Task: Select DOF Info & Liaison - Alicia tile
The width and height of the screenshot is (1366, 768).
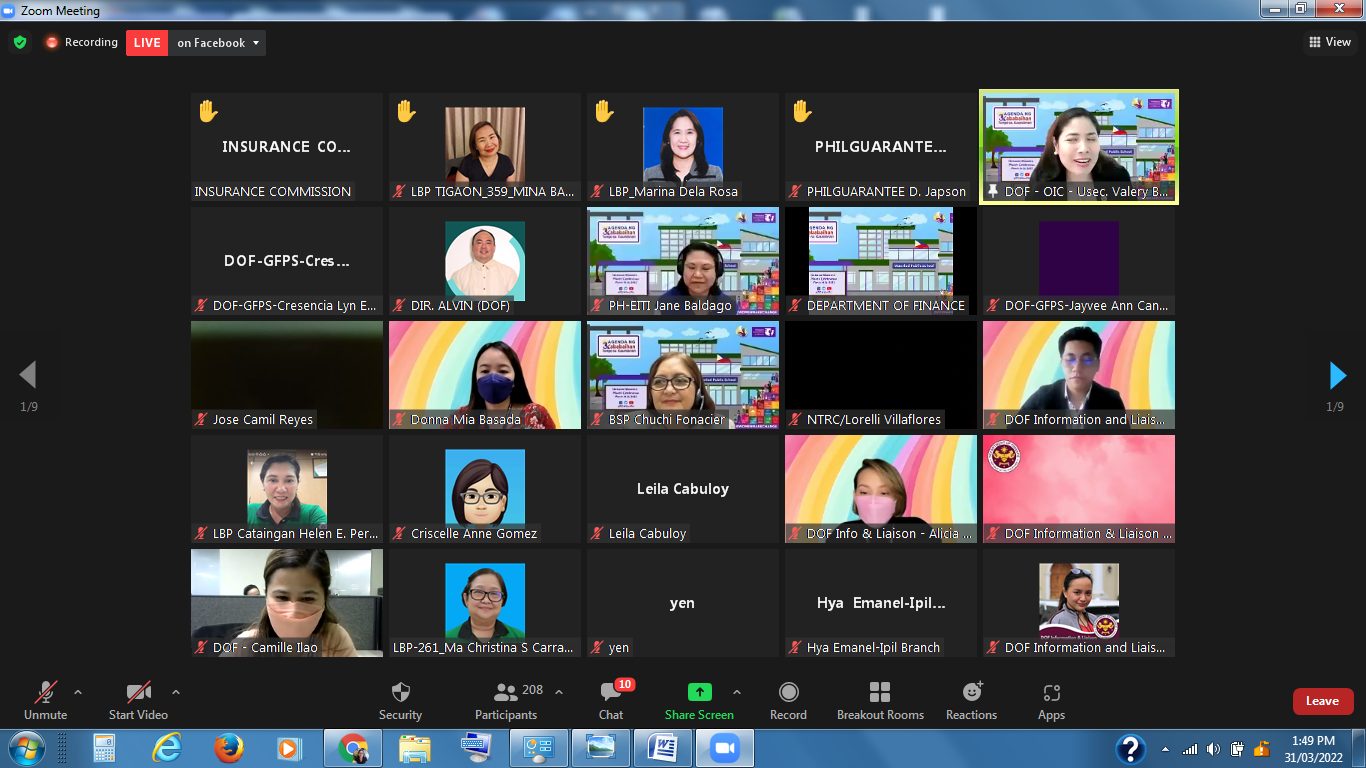Action: tap(881, 489)
